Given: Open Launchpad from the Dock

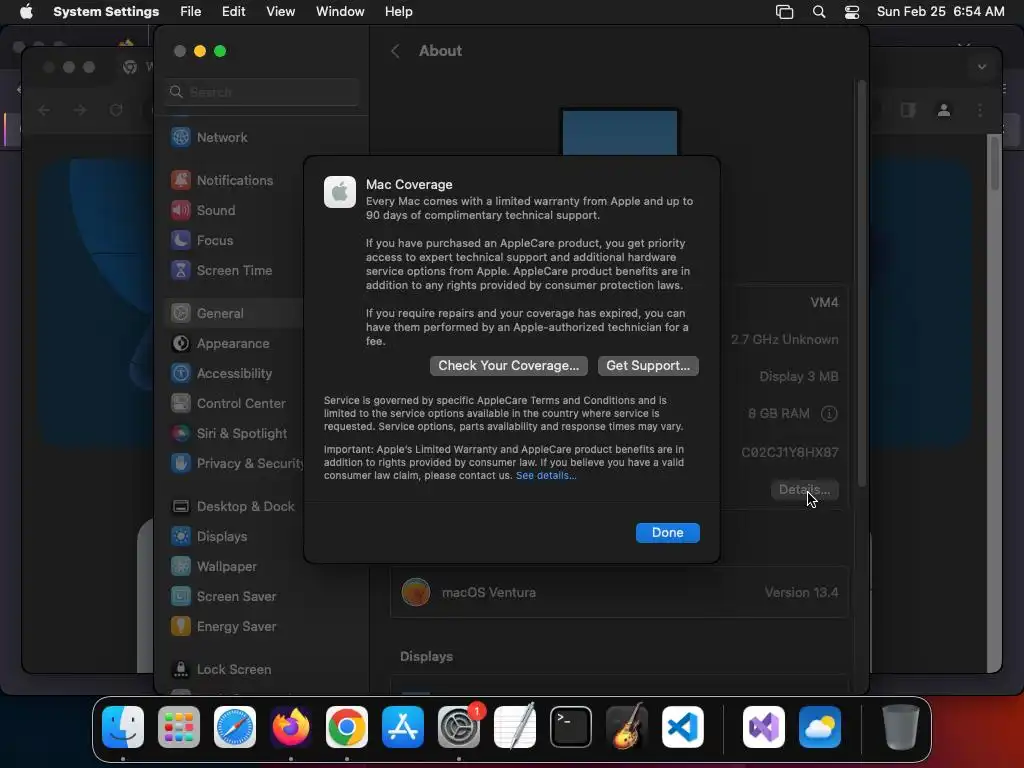Looking at the screenshot, I should [x=179, y=727].
